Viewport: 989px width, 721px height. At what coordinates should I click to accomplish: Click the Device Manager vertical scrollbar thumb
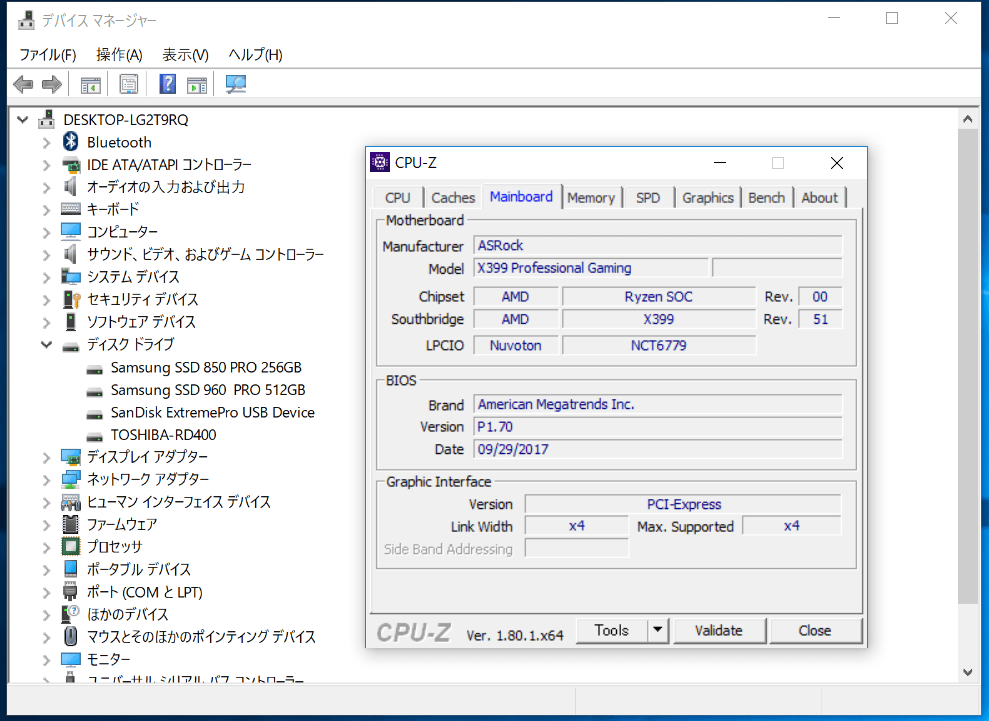point(968,366)
